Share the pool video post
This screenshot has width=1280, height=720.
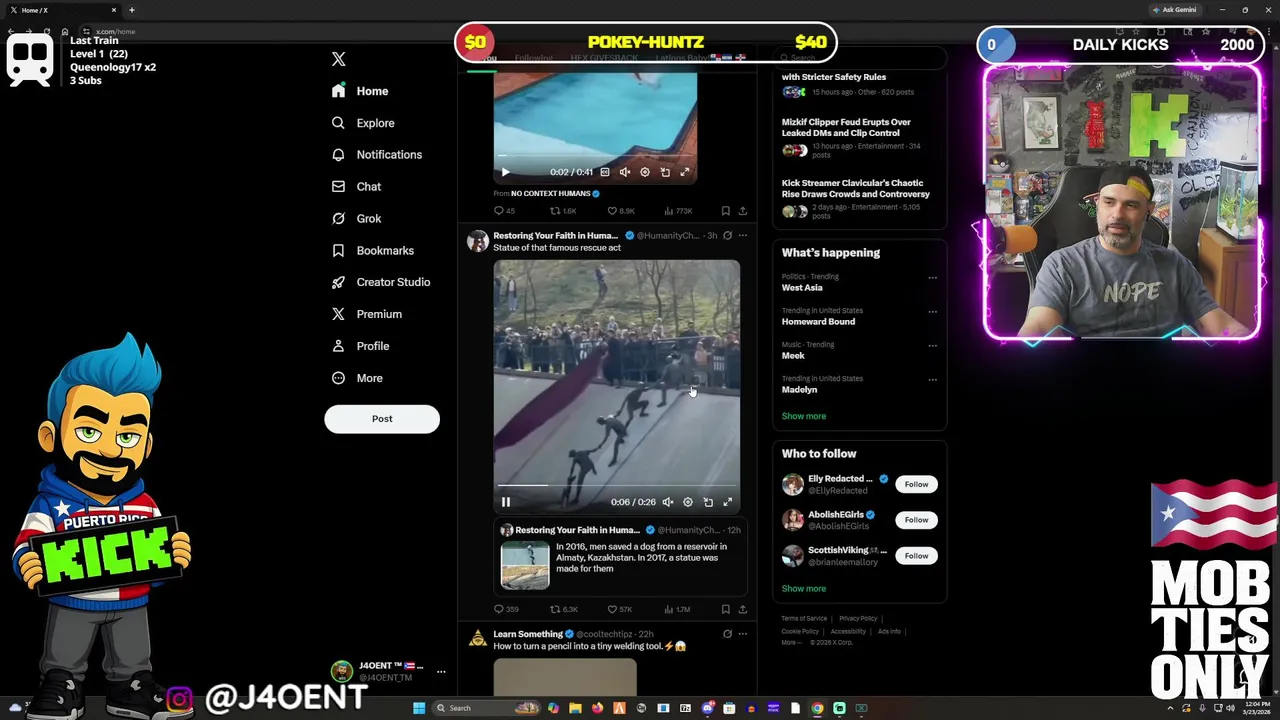coord(742,211)
